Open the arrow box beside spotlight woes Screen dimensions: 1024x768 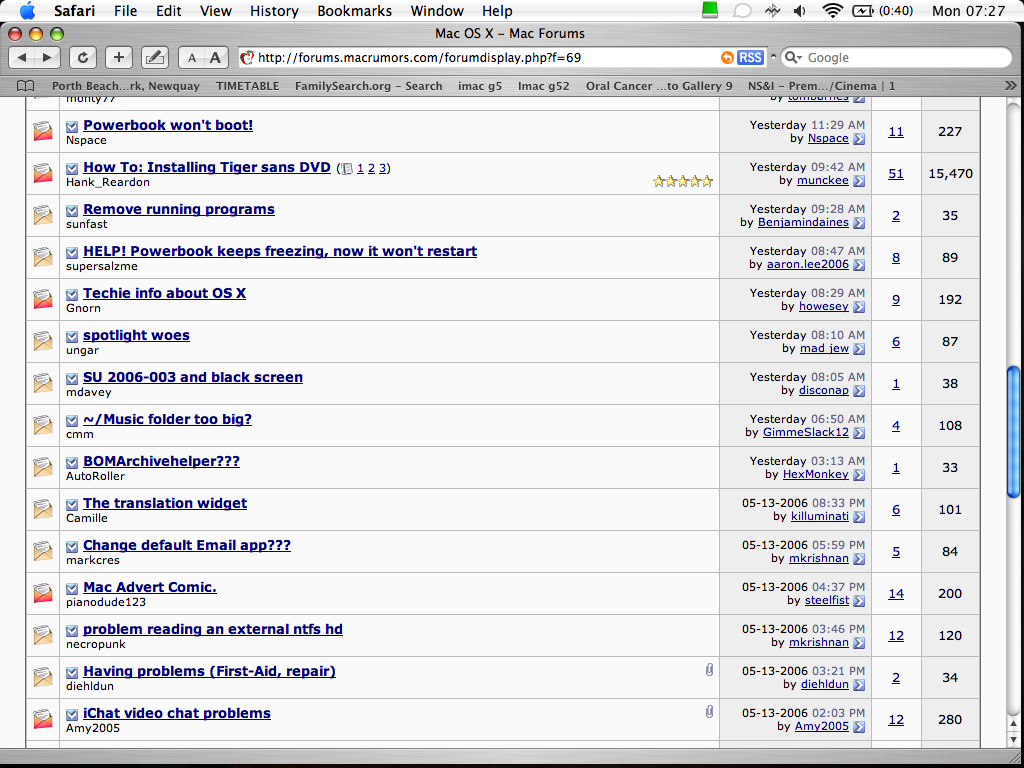pyautogui.click(x=72, y=336)
